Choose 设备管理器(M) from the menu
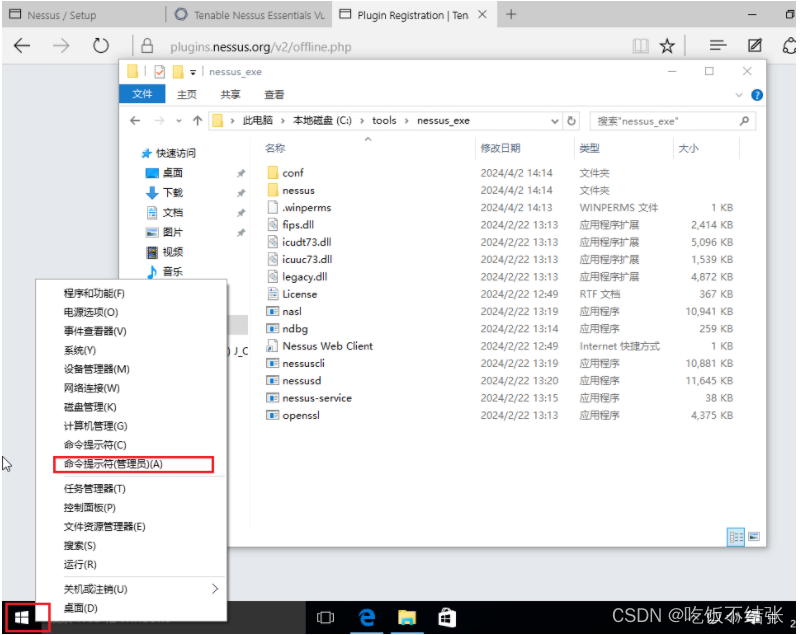The height and width of the screenshot is (635, 800). [96, 369]
